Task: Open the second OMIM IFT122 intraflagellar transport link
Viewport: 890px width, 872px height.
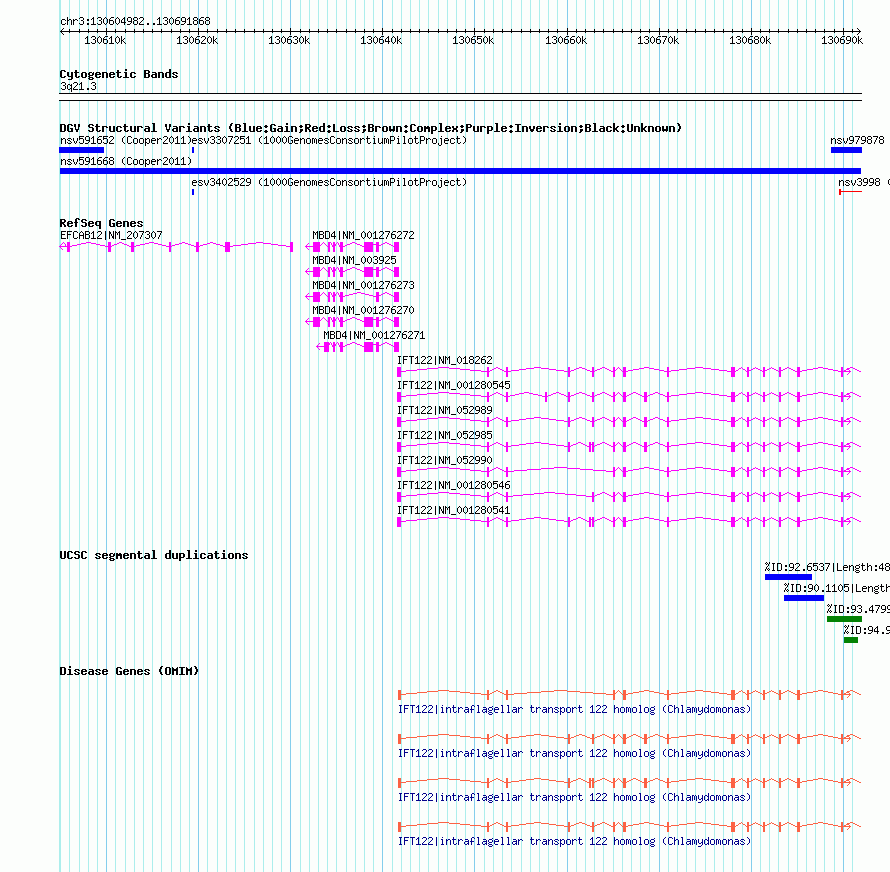Action: (x=574, y=753)
